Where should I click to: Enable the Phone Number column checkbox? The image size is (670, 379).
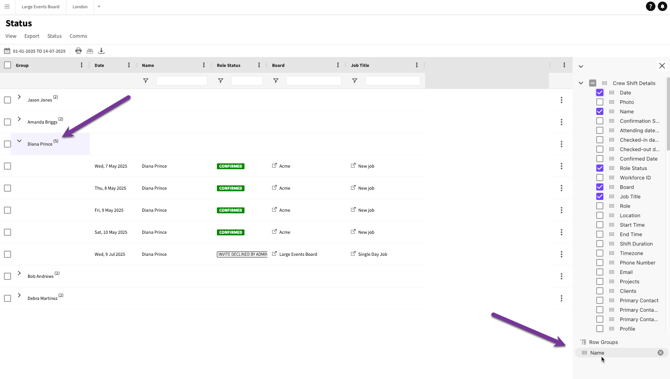(599, 262)
